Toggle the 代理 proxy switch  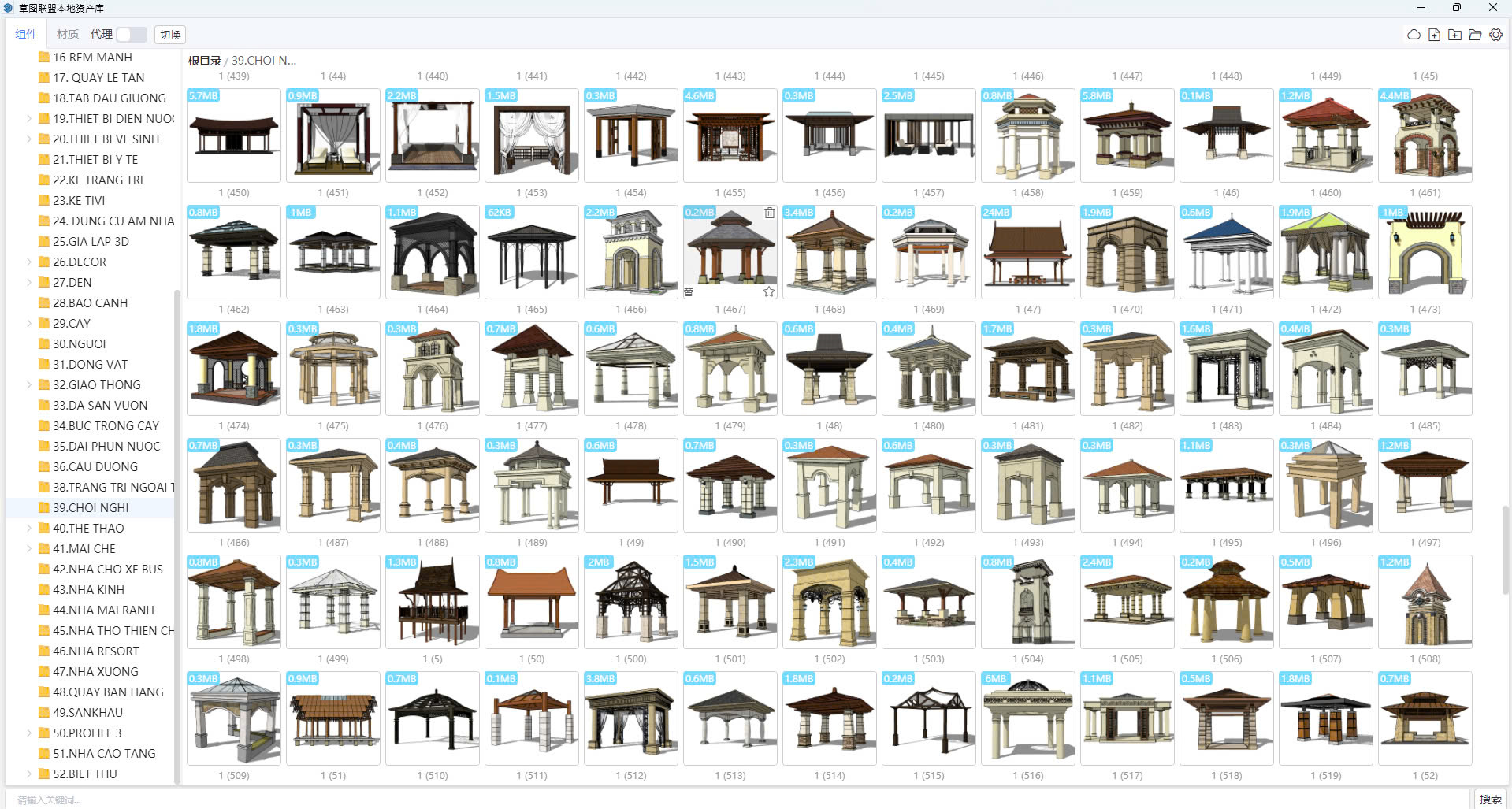point(131,35)
